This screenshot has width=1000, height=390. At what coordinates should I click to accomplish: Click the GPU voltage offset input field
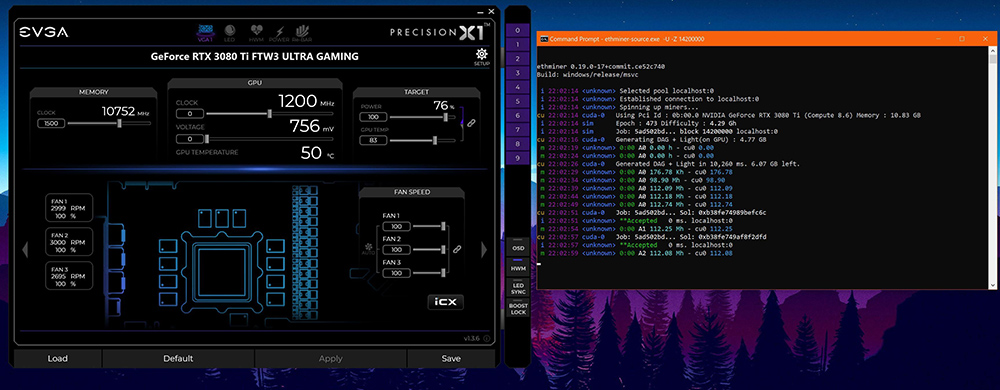[189, 138]
